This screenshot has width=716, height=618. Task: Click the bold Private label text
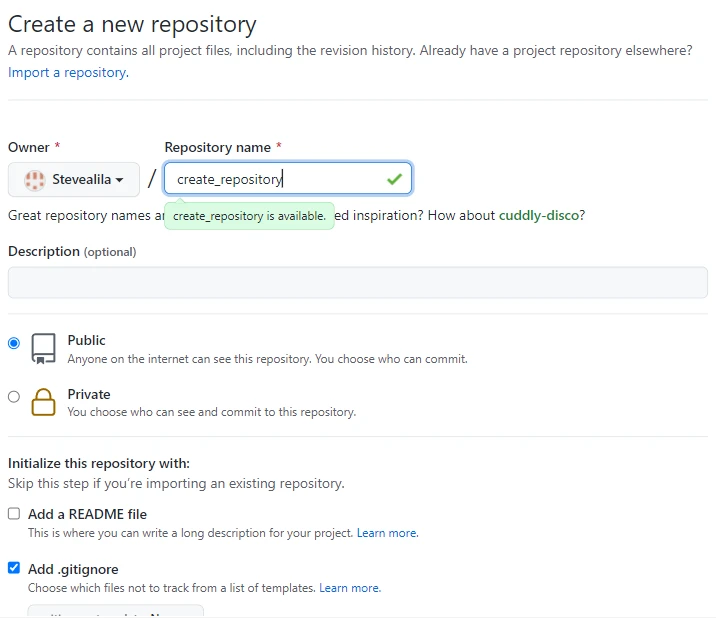coord(89,394)
